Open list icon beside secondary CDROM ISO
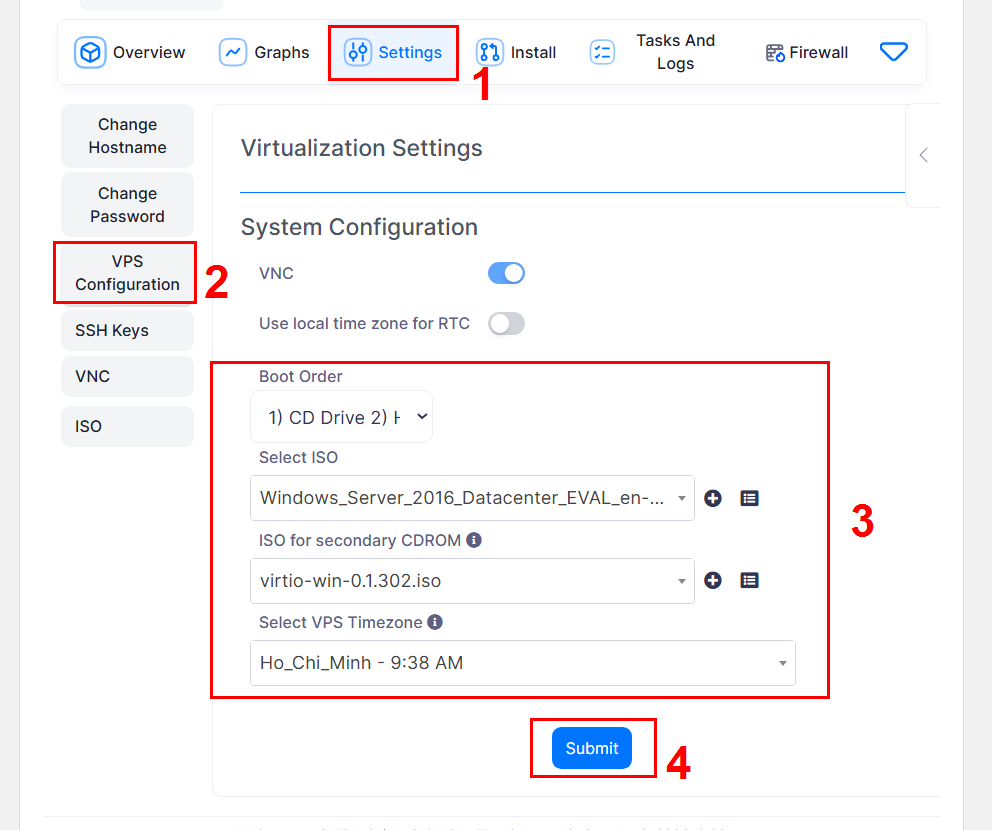 pos(750,581)
